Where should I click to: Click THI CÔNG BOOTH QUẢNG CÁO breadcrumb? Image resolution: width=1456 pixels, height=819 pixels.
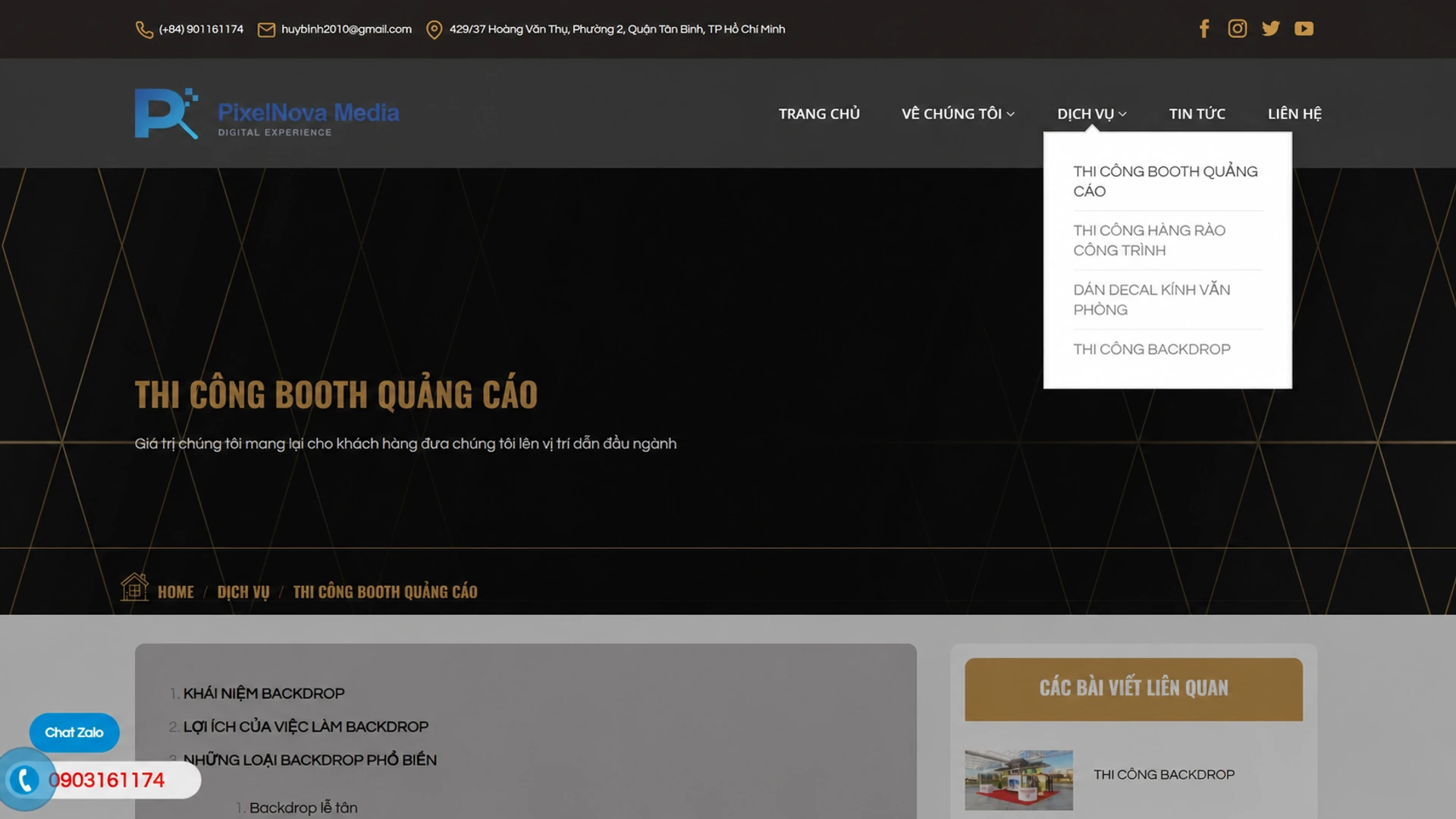pos(385,592)
